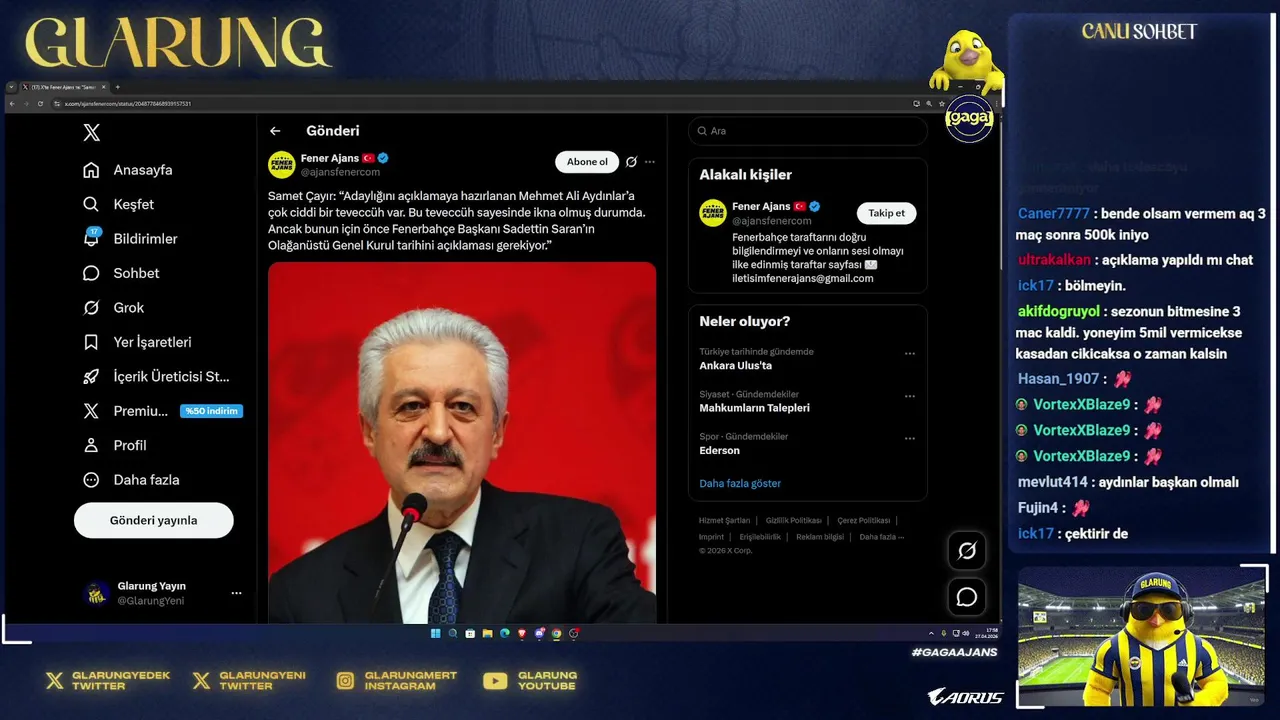Open Chrome in taskbar

click(557, 633)
